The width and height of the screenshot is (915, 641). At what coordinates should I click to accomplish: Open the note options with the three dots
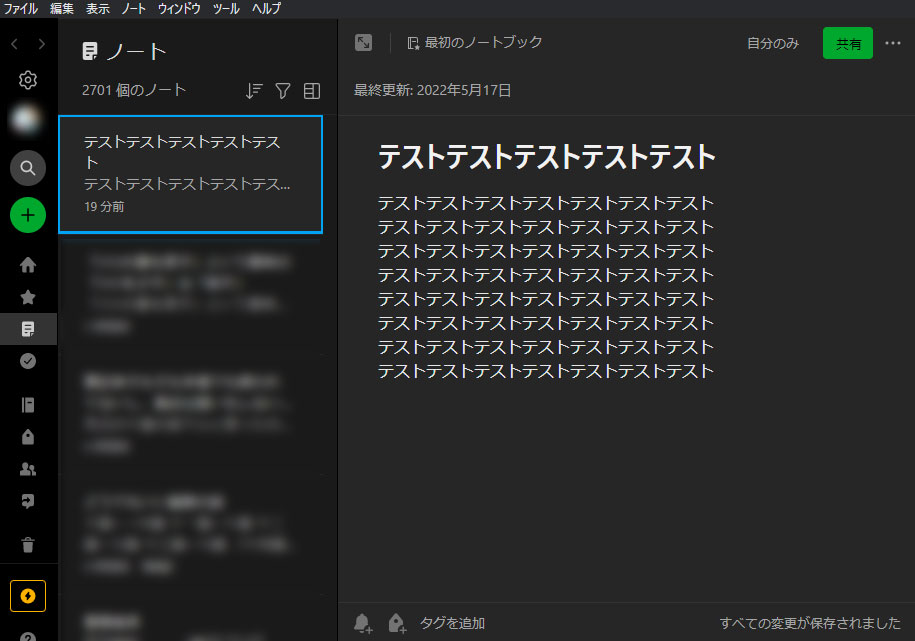coord(893,43)
